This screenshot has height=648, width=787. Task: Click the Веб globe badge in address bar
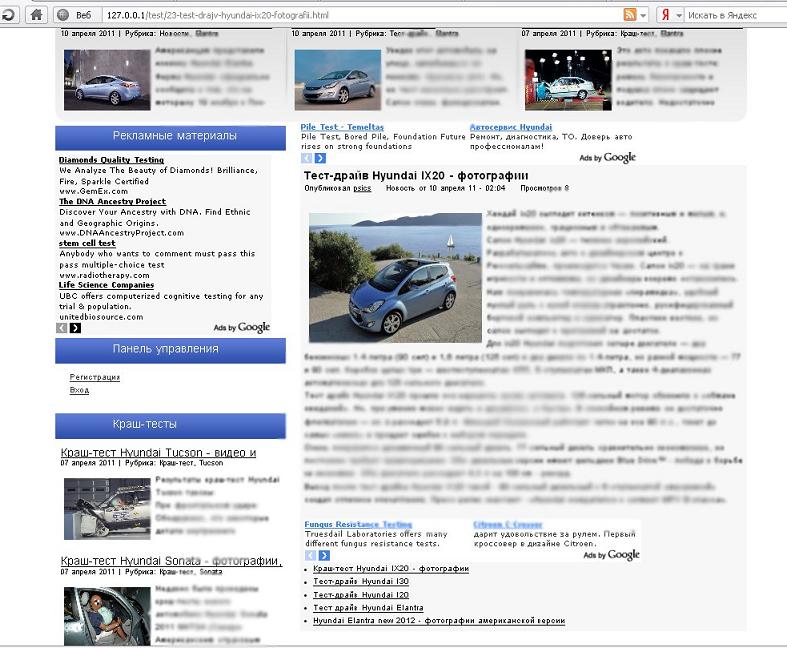(x=75, y=15)
